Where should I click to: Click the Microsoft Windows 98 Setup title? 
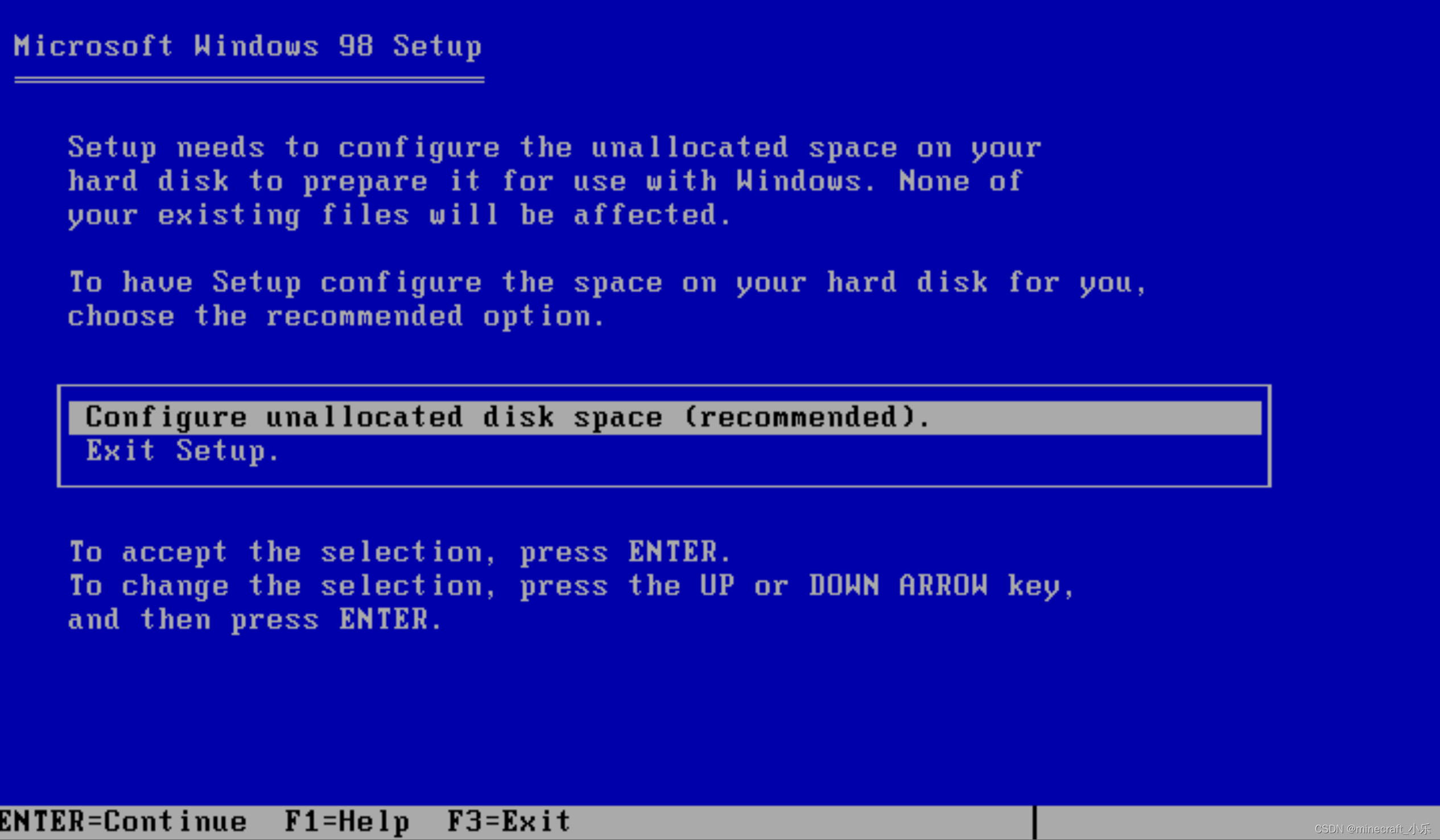point(248,45)
